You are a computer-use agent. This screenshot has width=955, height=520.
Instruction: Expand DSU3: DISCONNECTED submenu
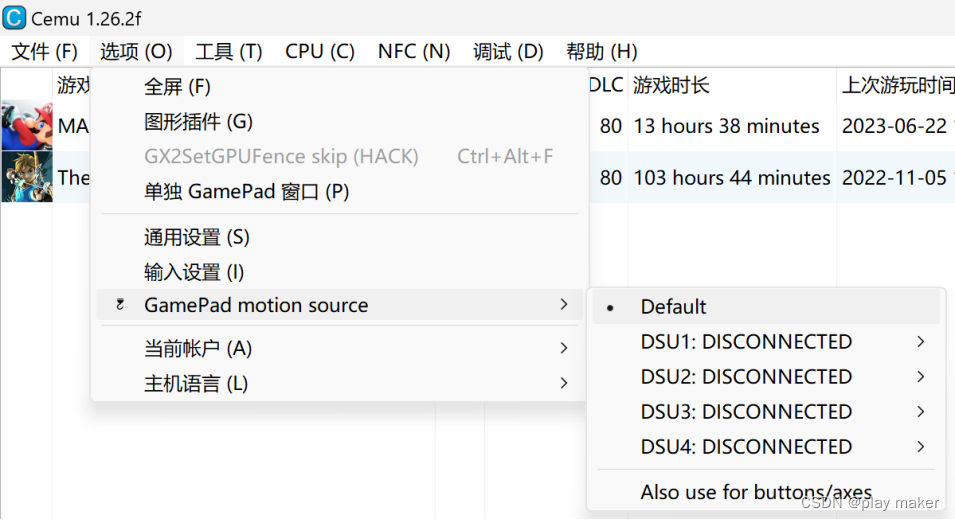pos(766,412)
